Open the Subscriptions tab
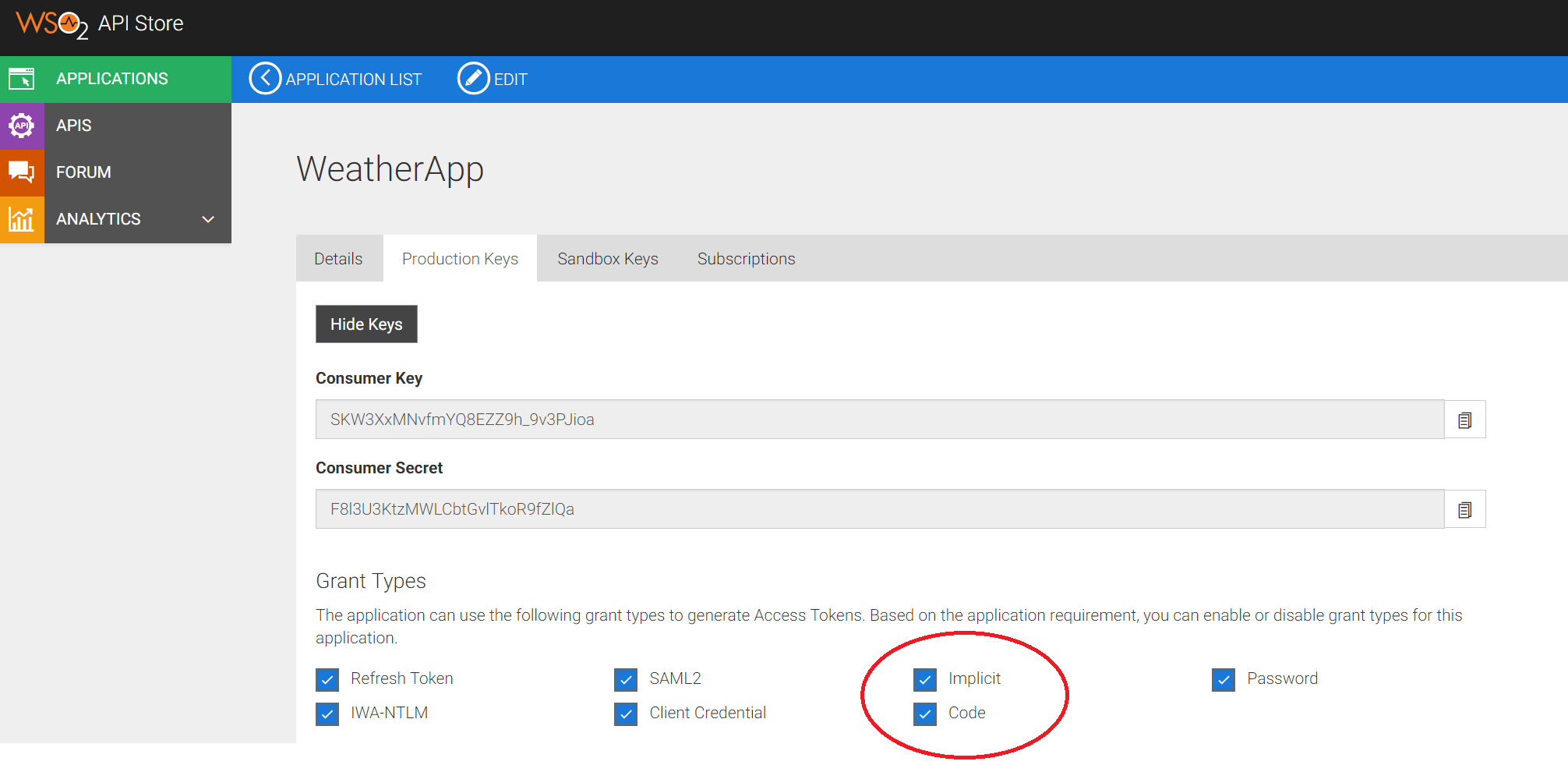The width and height of the screenshot is (1568, 765). (x=746, y=259)
